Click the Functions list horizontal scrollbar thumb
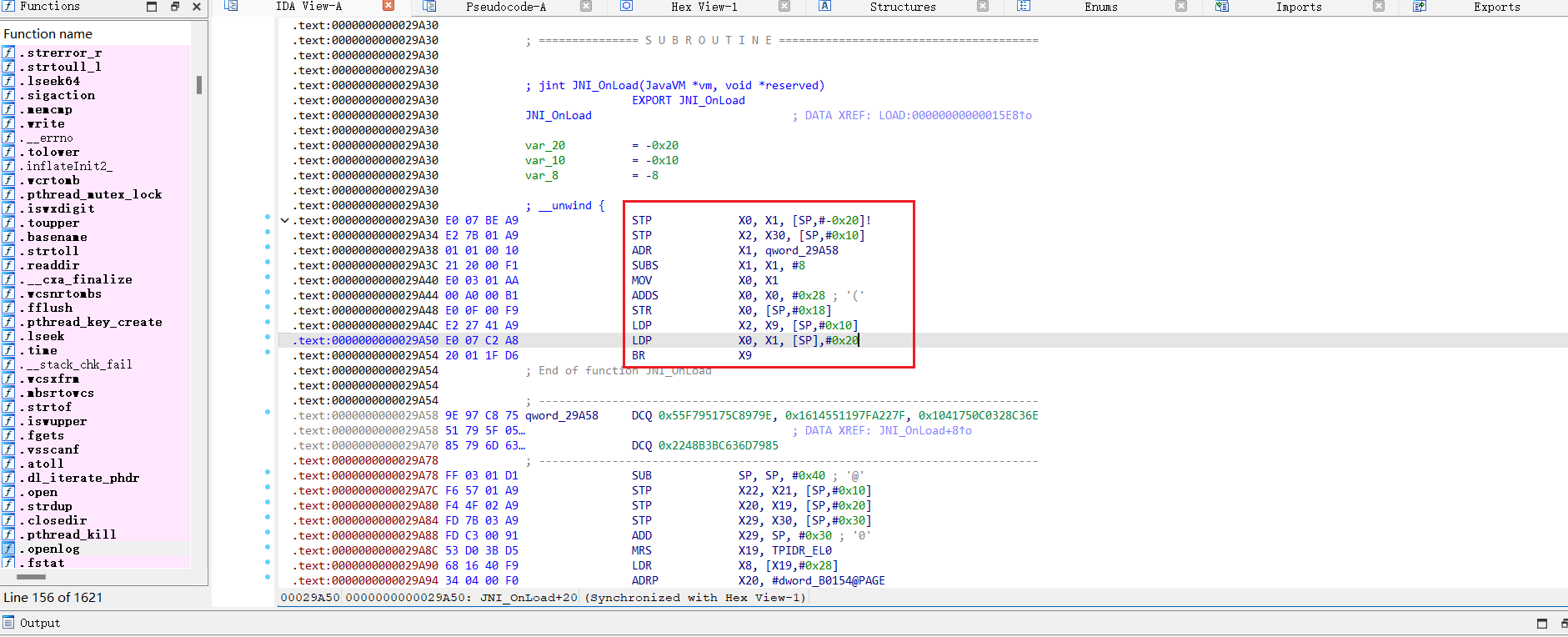The width and height of the screenshot is (1568, 637). (x=32, y=577)
